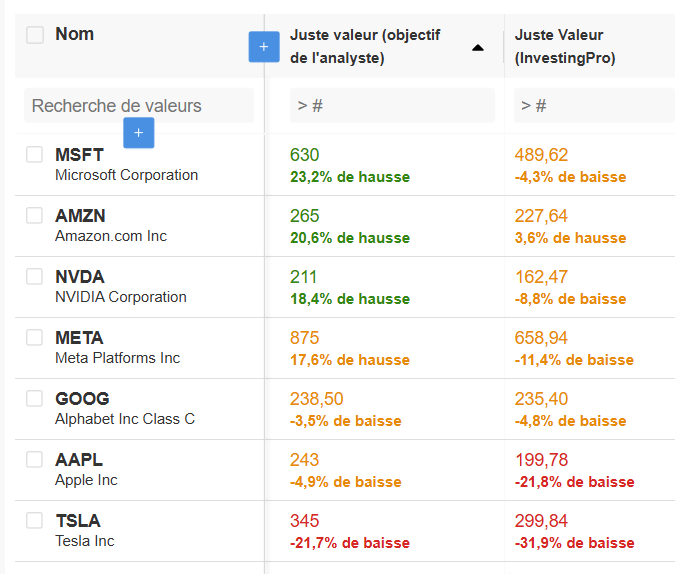
Task: Select the AAPL row checkbox
Action: coord(35,459)
